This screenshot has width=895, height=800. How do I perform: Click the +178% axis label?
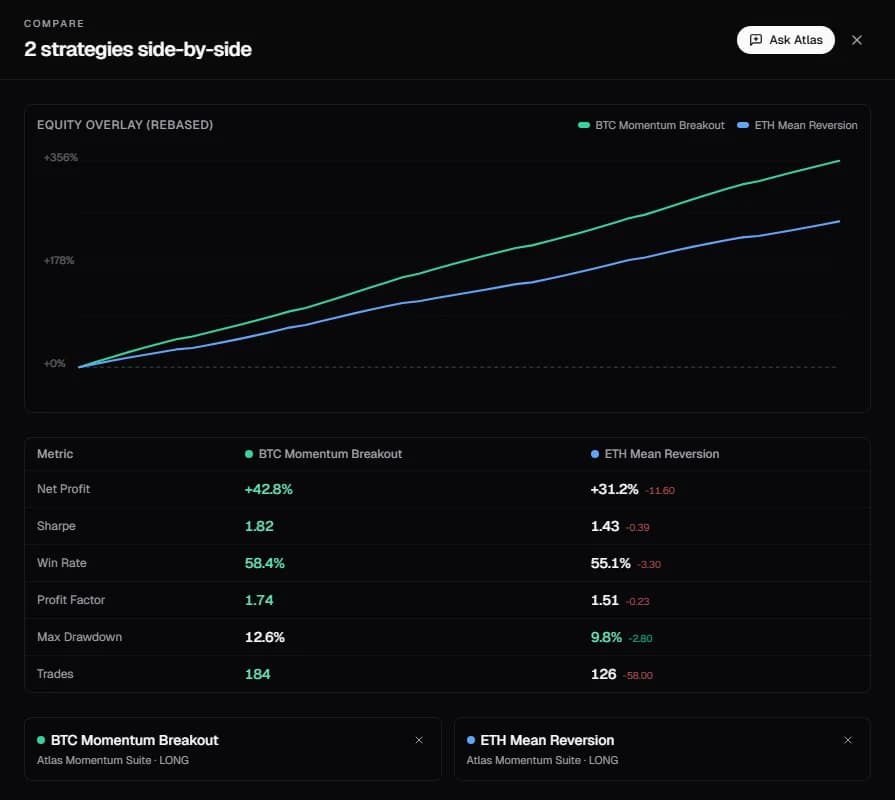click(59, 261)
